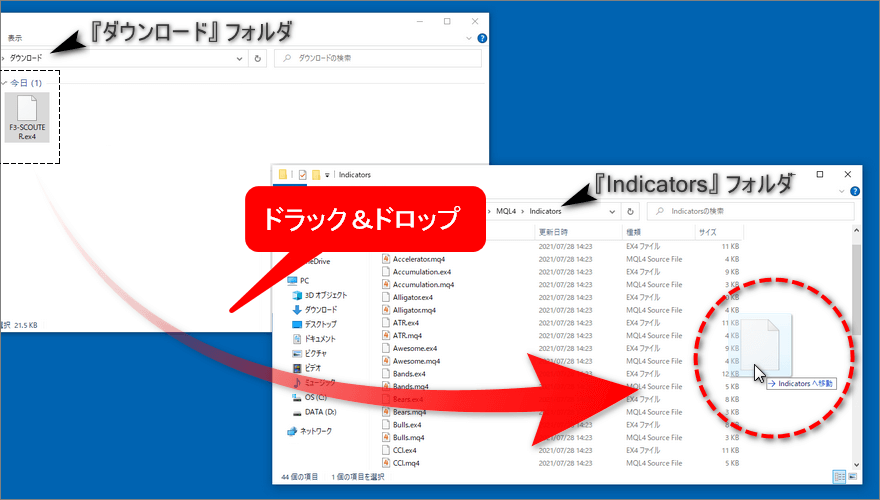Select ビデオ in navigation pane
Viewport: 880px width, 500px height.
(307, 368)
